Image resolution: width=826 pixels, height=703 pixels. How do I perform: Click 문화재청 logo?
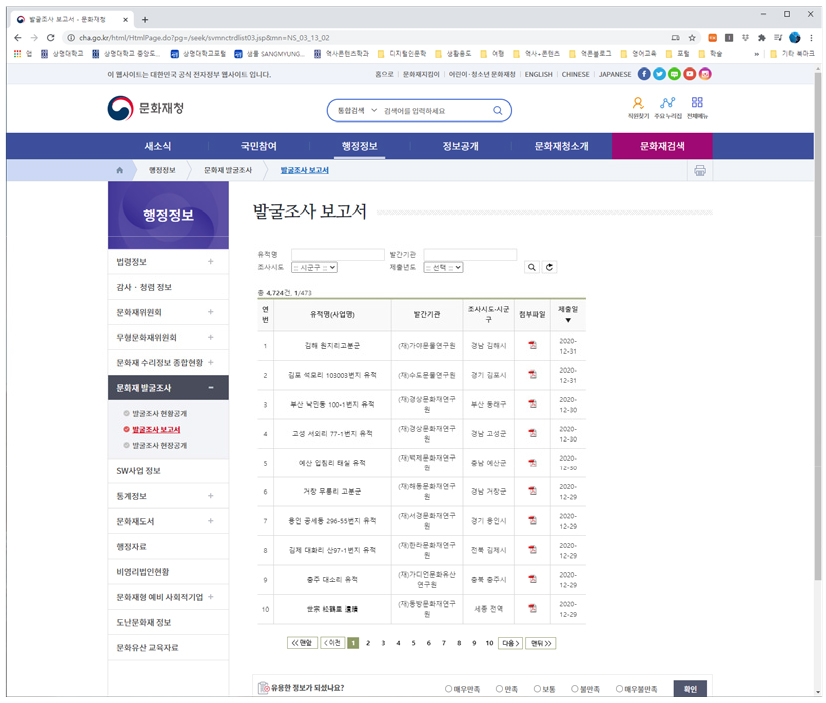(x=146, y=108)
